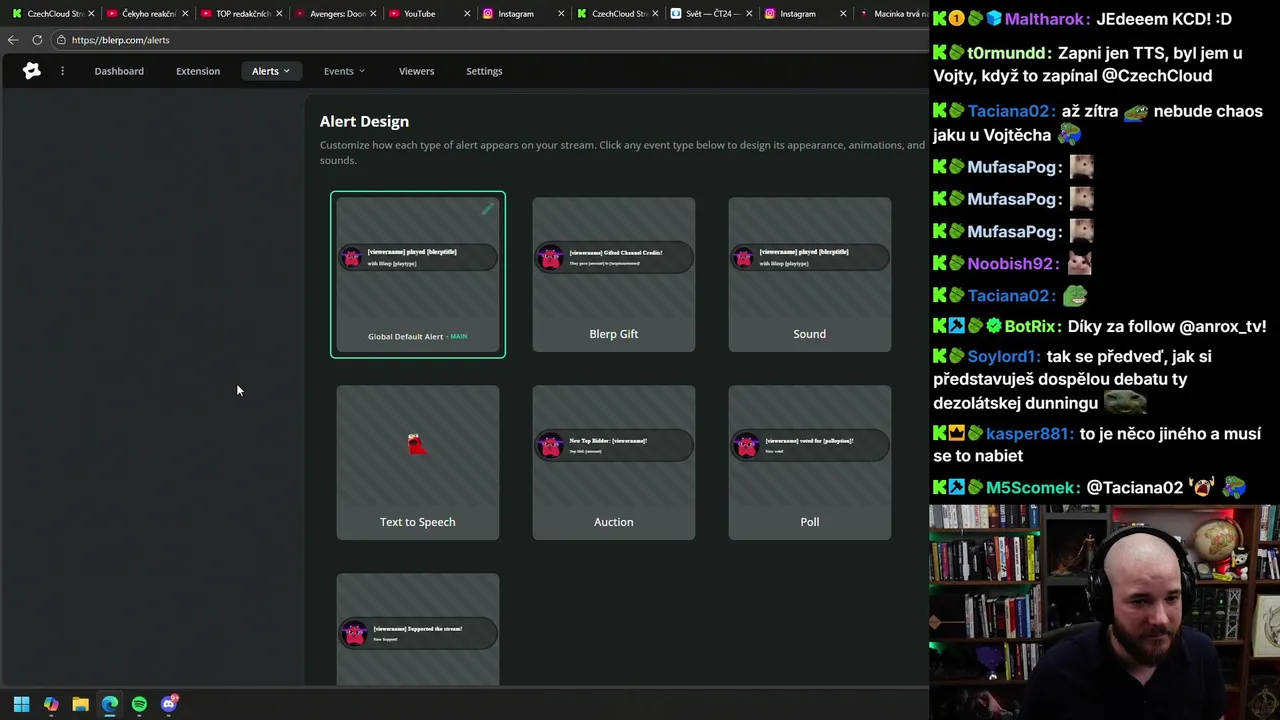Go back with the browser back arrow
This screenshot has width=1280, height=720.
[13, 40]
